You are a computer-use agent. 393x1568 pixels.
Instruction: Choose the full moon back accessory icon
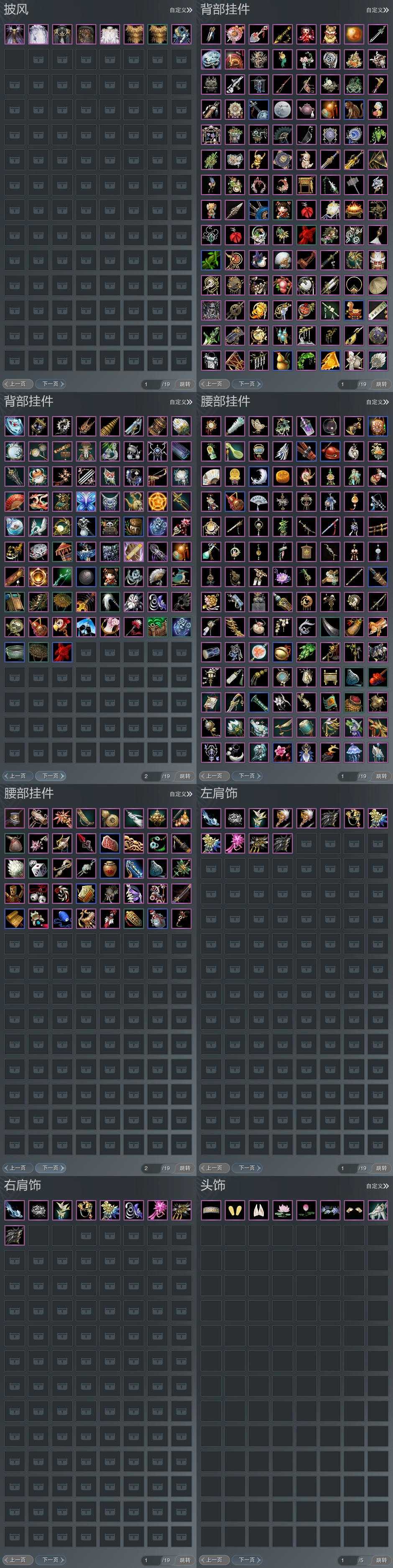click(282, 110)
